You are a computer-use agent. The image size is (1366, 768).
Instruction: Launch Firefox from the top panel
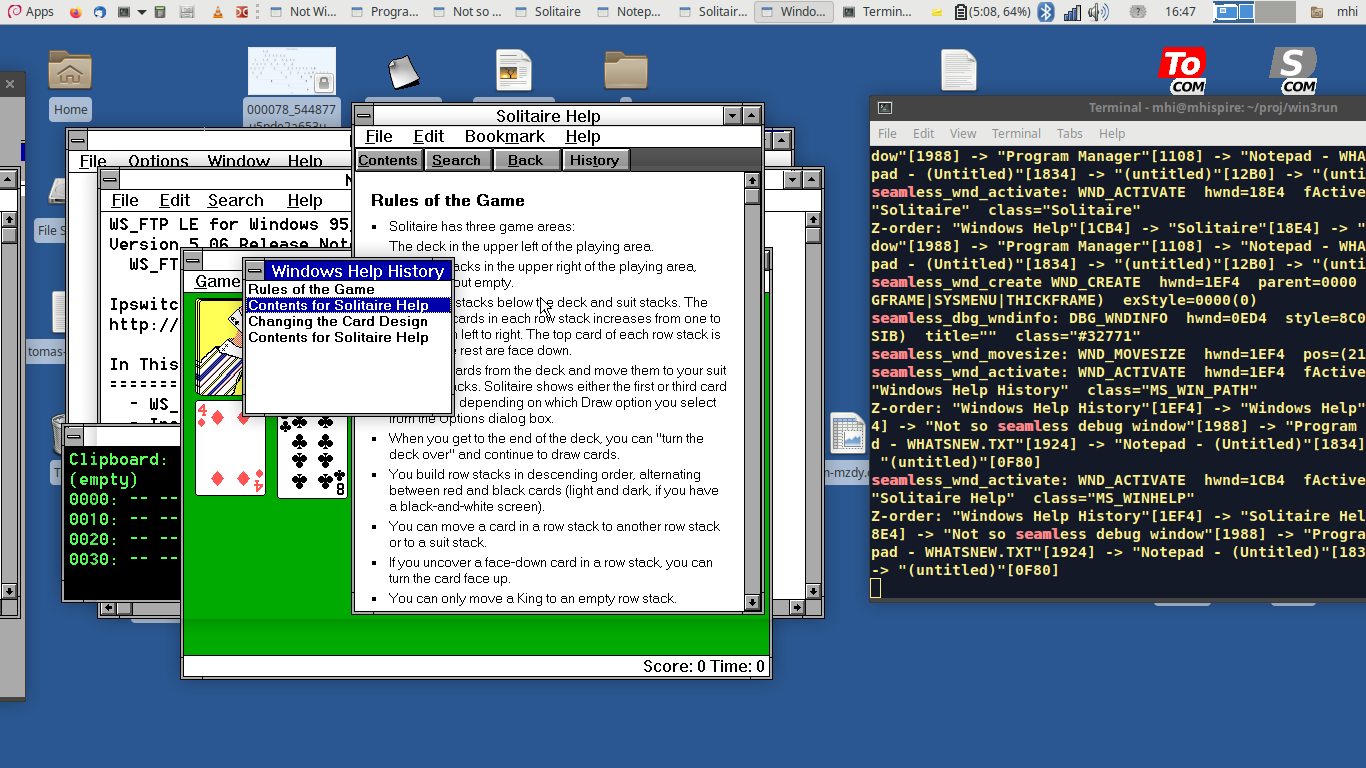point(77,12)
